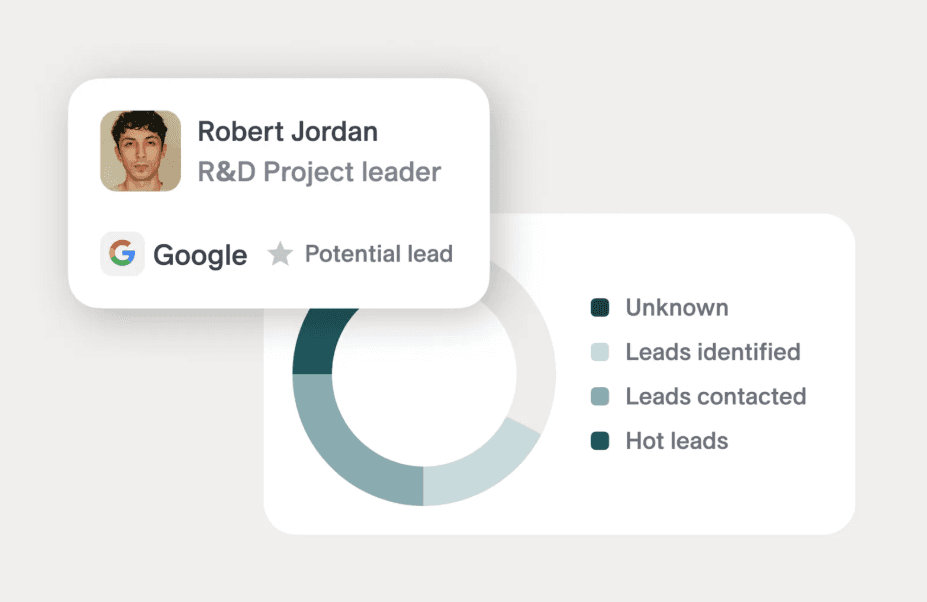Viewport: 927px width, 602px height.
Task: Click the star icon beside Potential lead
Action: pos(280,254)
